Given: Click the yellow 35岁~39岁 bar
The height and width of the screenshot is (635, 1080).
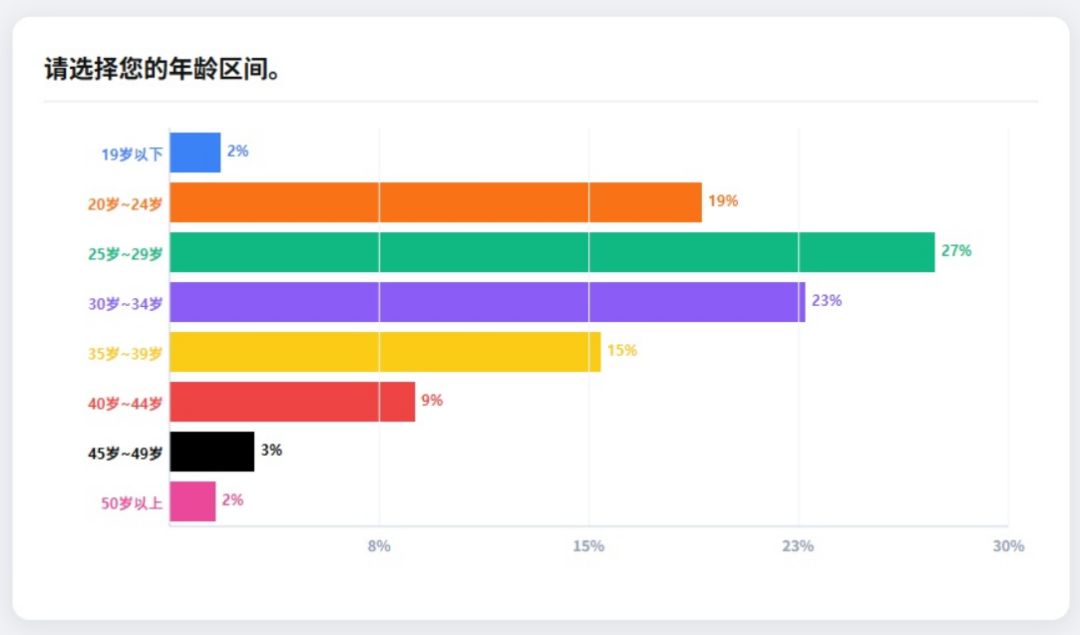Looking at the screenshot, I should (x=385, y=352).
